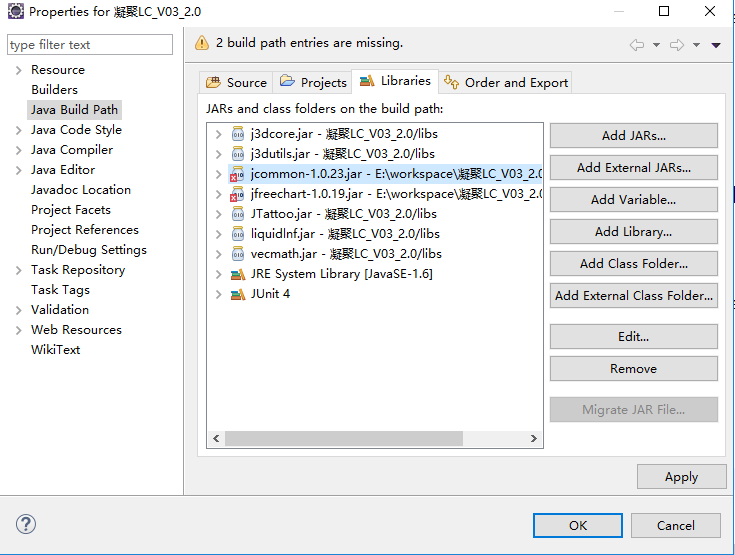The width and height of the screenshot is (735, 555).
Task: Click the help question mark icon
Action: (26, 524)
